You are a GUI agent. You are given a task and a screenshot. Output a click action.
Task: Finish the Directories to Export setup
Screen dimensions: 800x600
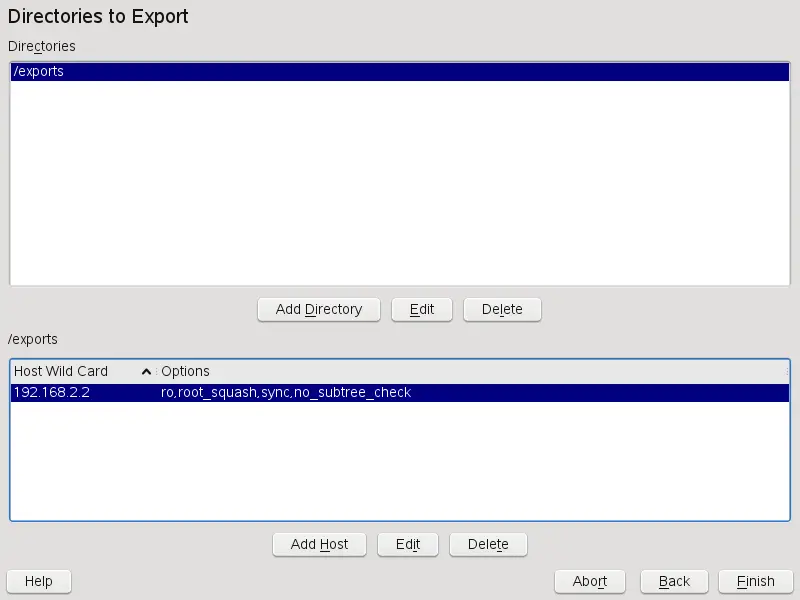(x=755, y=581)
